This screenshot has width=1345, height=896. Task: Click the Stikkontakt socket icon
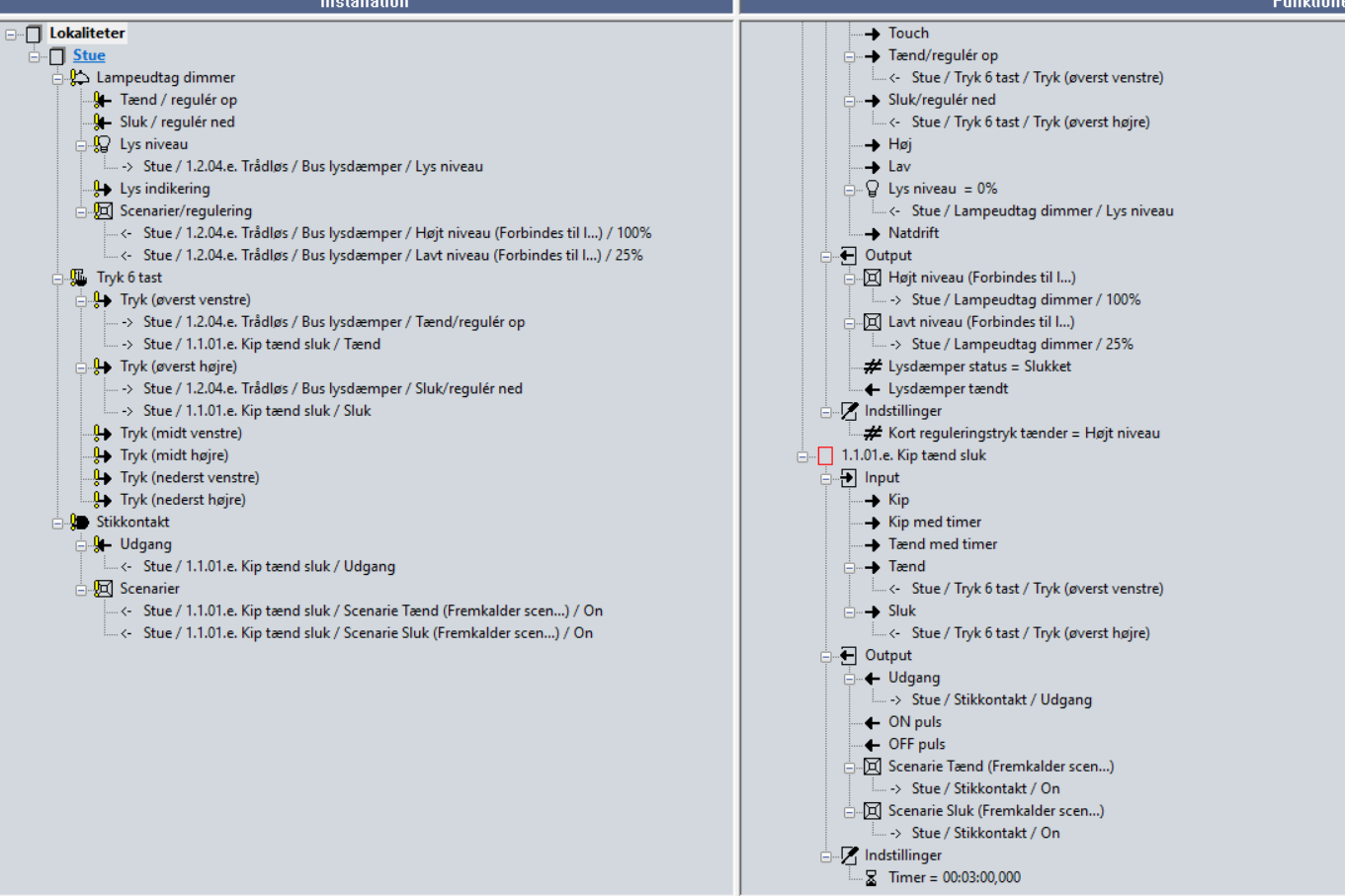(x=80, y=522)
